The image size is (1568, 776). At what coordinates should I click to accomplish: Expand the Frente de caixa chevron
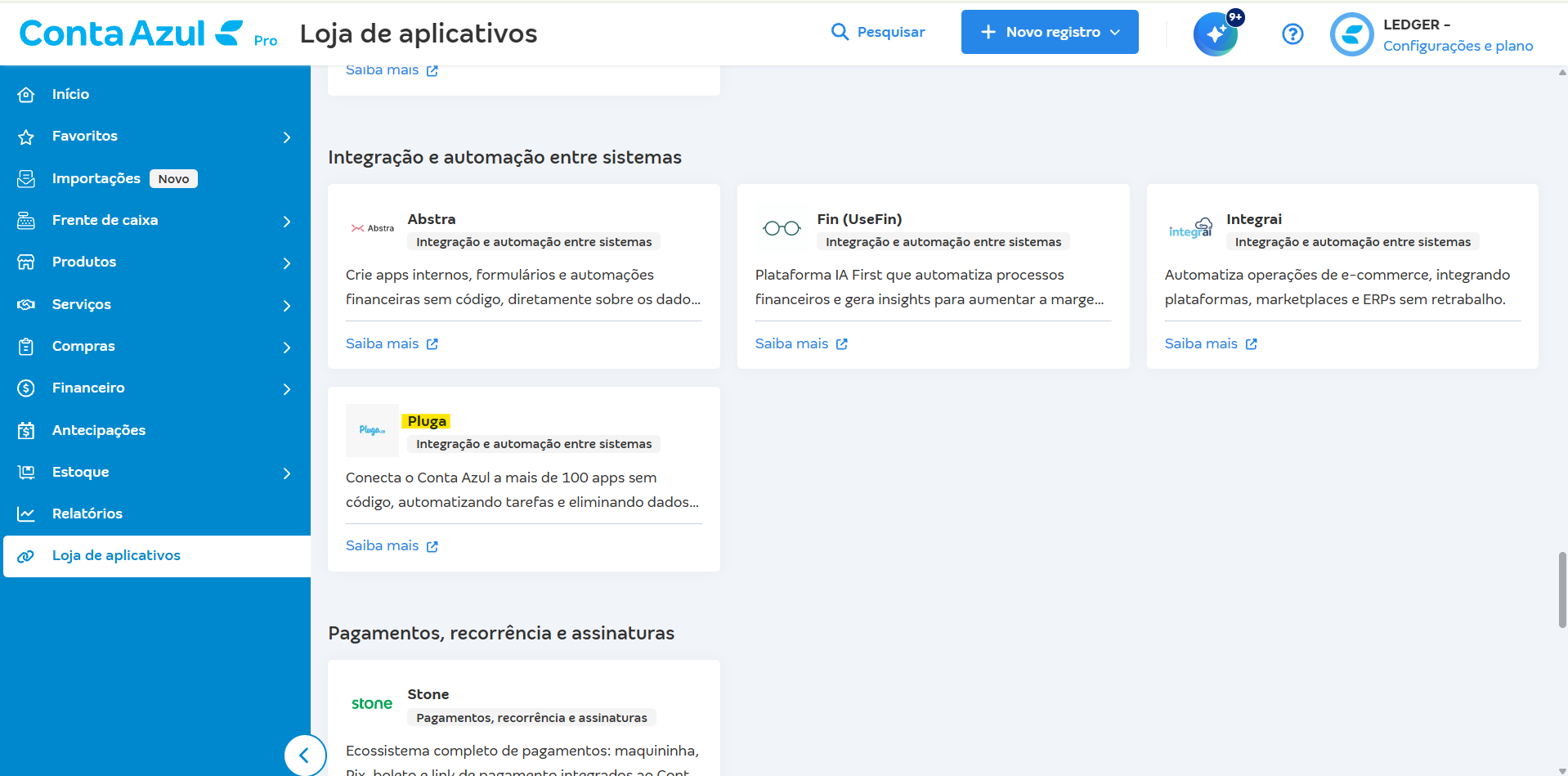point(287,222)
